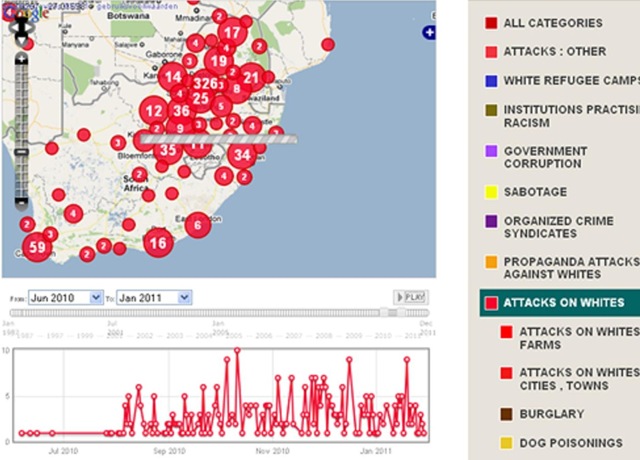This screenshot has height=460, width=640.
Task: Click the map pan control arrows
Action: [22, 29]
